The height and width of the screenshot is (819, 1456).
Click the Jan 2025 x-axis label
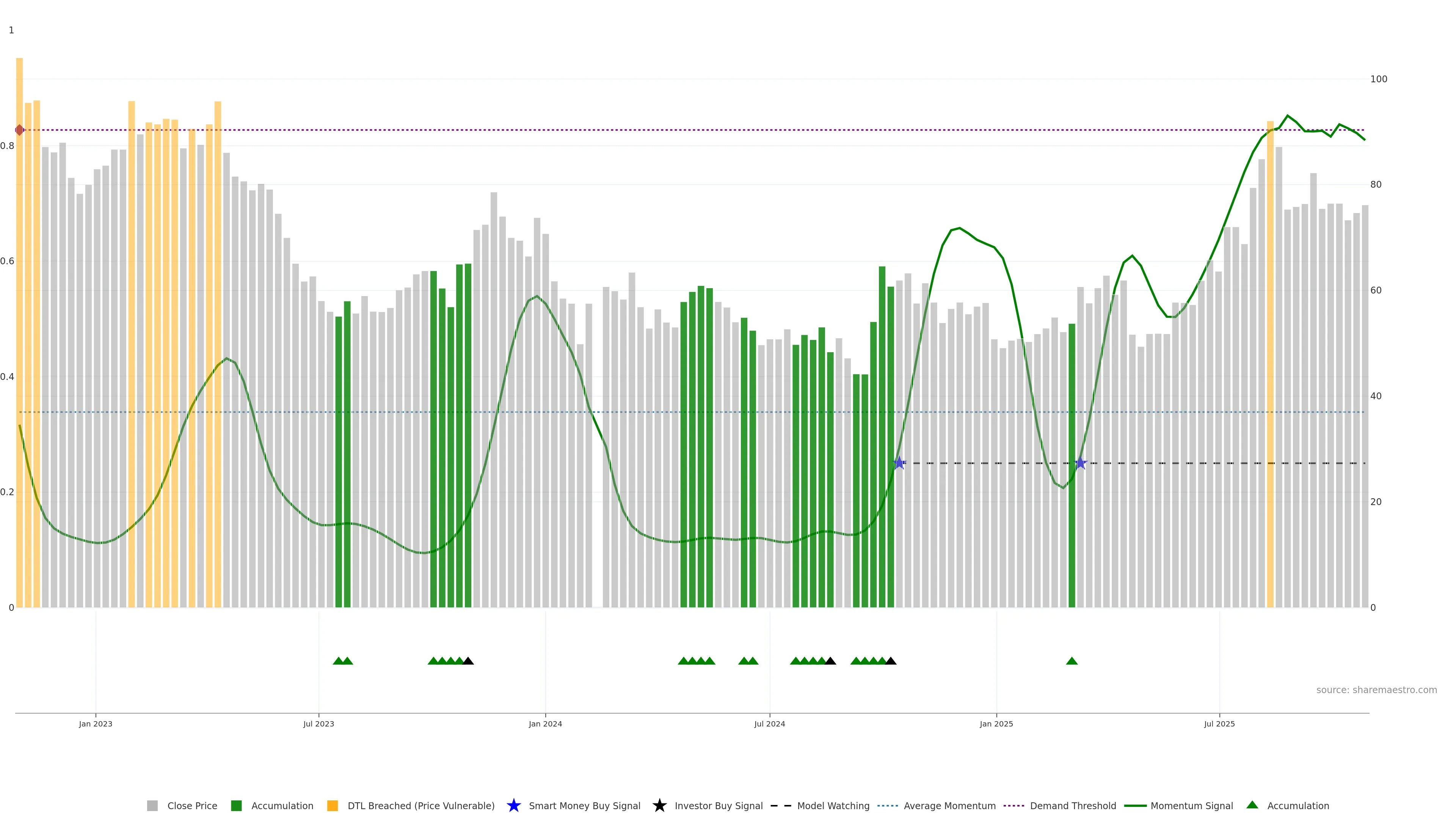[x=996, y=724]
